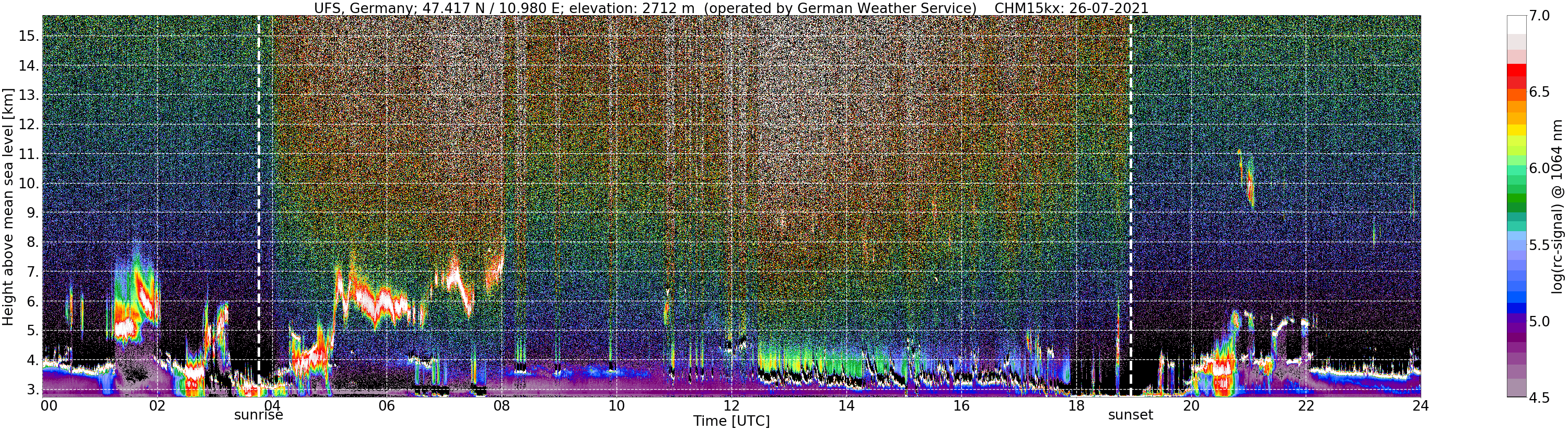The image size is (1568, 431).
Task: Click the '10' time axis tick label
Action: click(617, 405)
